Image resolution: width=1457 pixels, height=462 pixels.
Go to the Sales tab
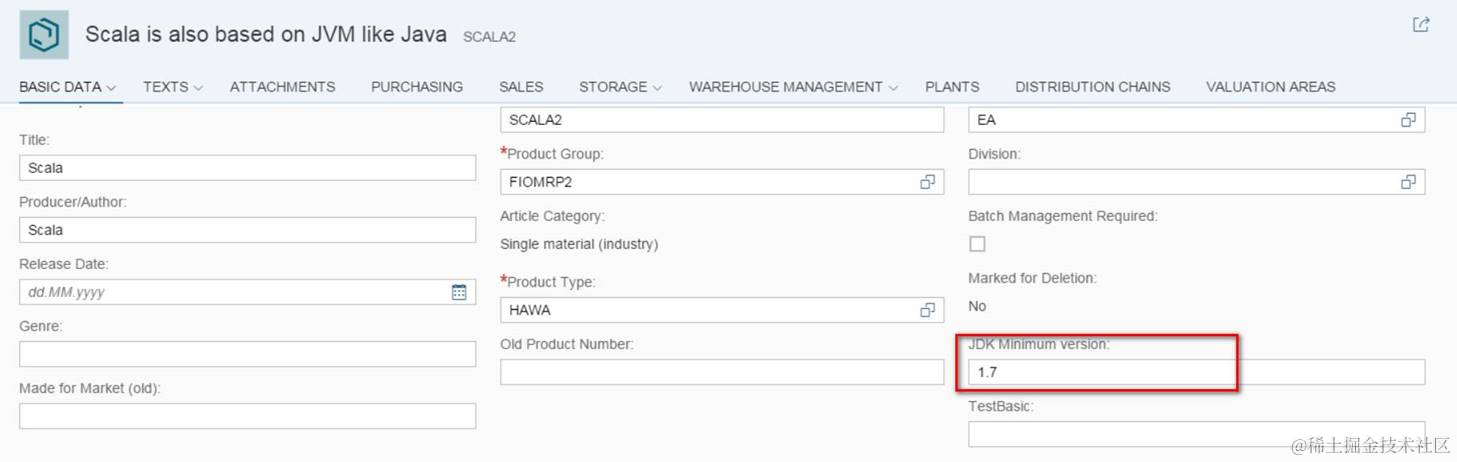[521, 87]
